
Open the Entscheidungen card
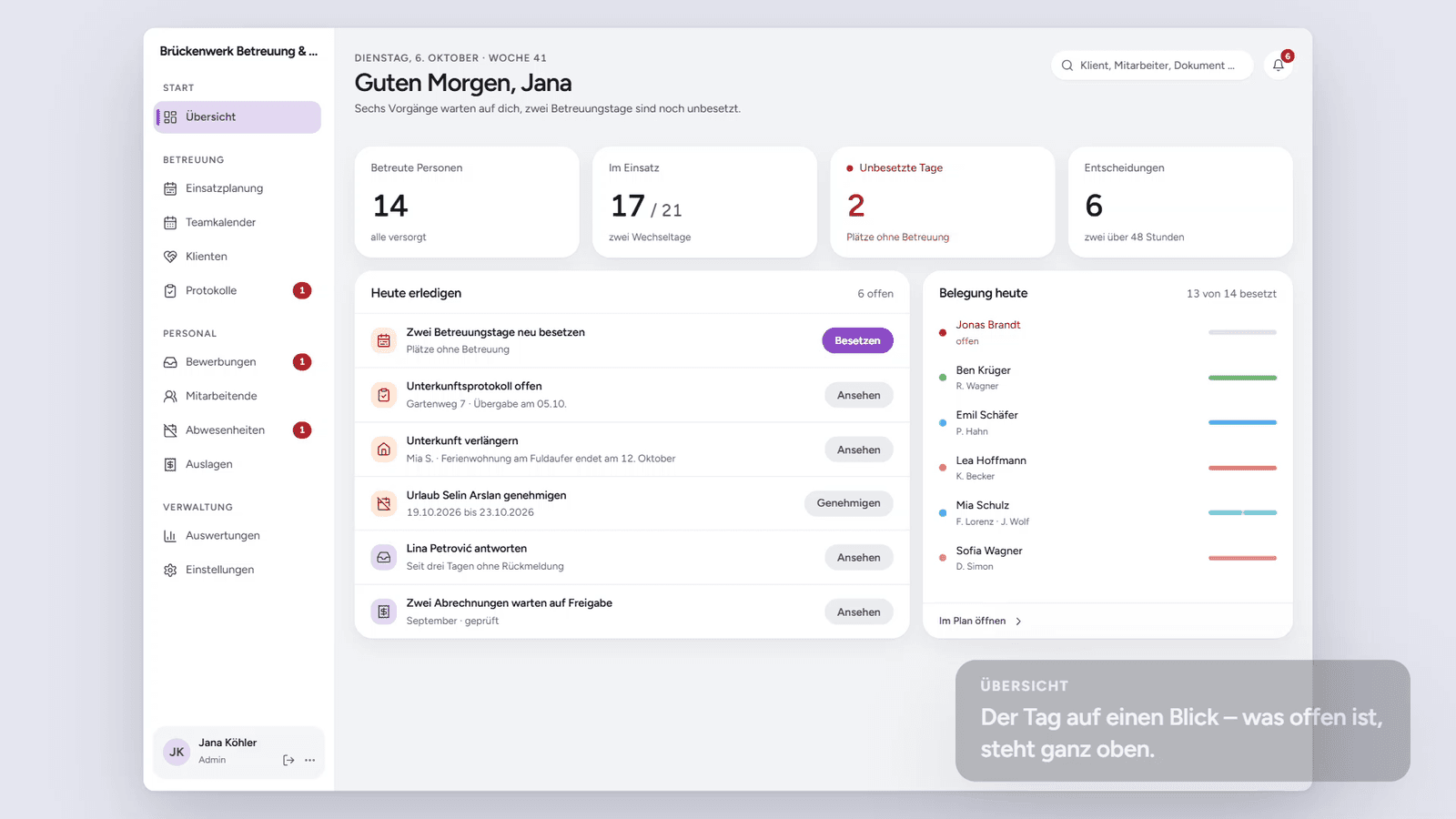click(1180, 202)
